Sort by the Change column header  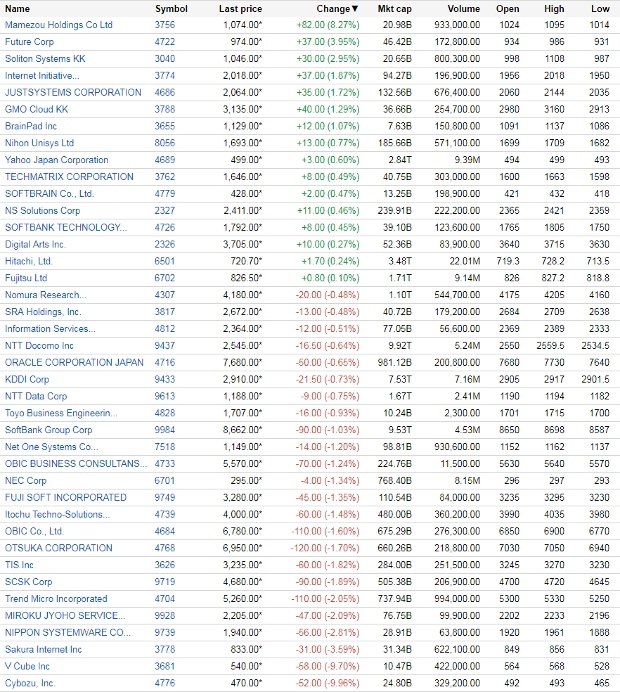point(337,9)
